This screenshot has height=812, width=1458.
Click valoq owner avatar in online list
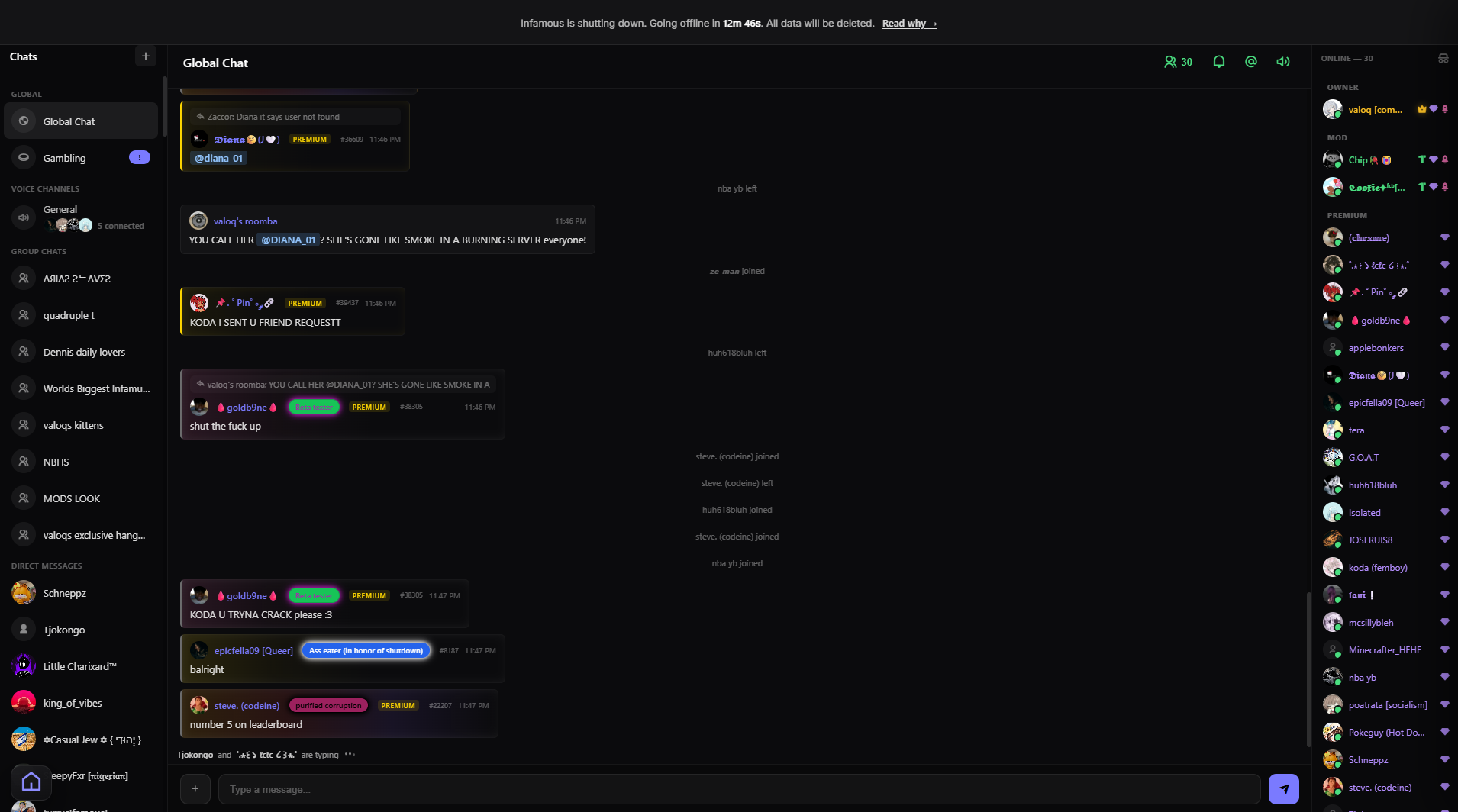click(x=1332, y=109)
